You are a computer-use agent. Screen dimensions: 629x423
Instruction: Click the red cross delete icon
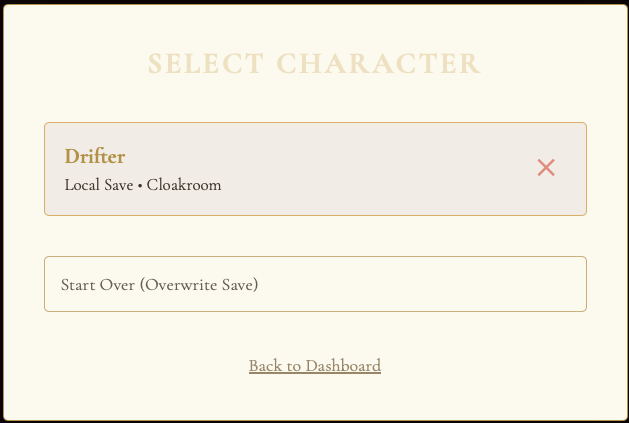point(546,168)
